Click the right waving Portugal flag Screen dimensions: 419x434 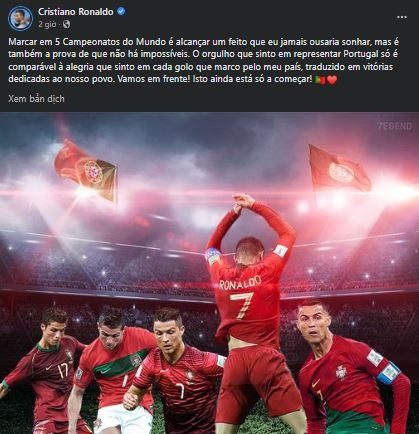pyautogui.click(x=339, y=168)
